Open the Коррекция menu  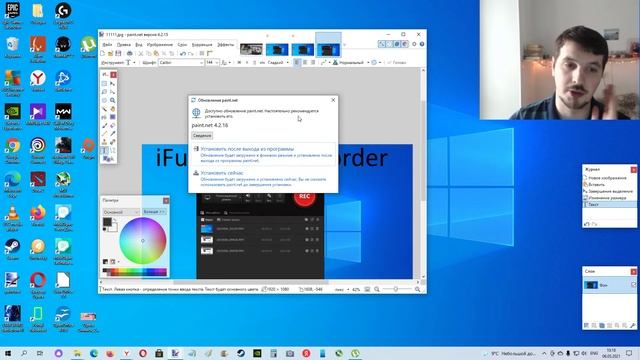202,44
